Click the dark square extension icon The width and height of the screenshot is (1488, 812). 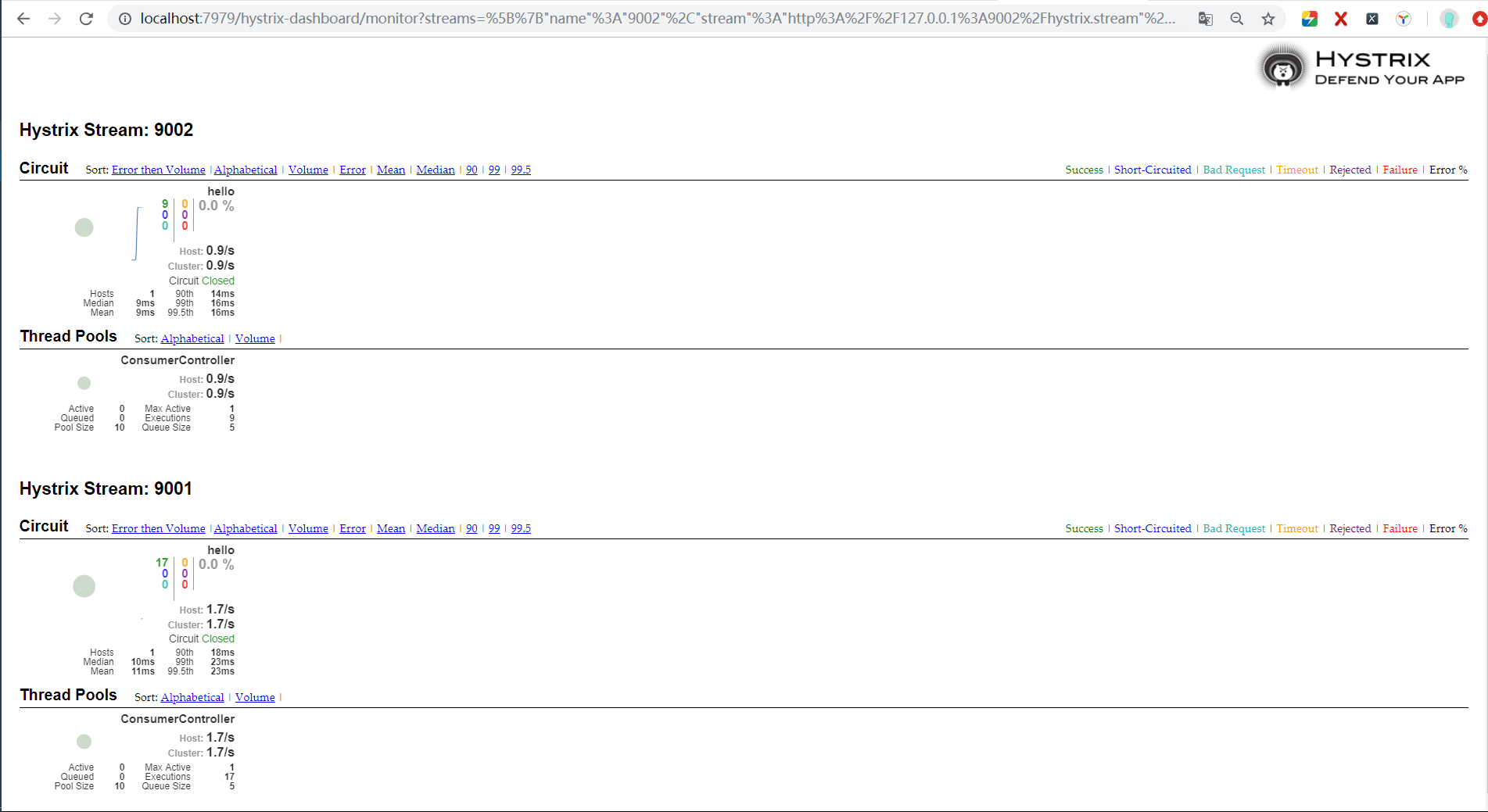click(x=1372, y=19)
